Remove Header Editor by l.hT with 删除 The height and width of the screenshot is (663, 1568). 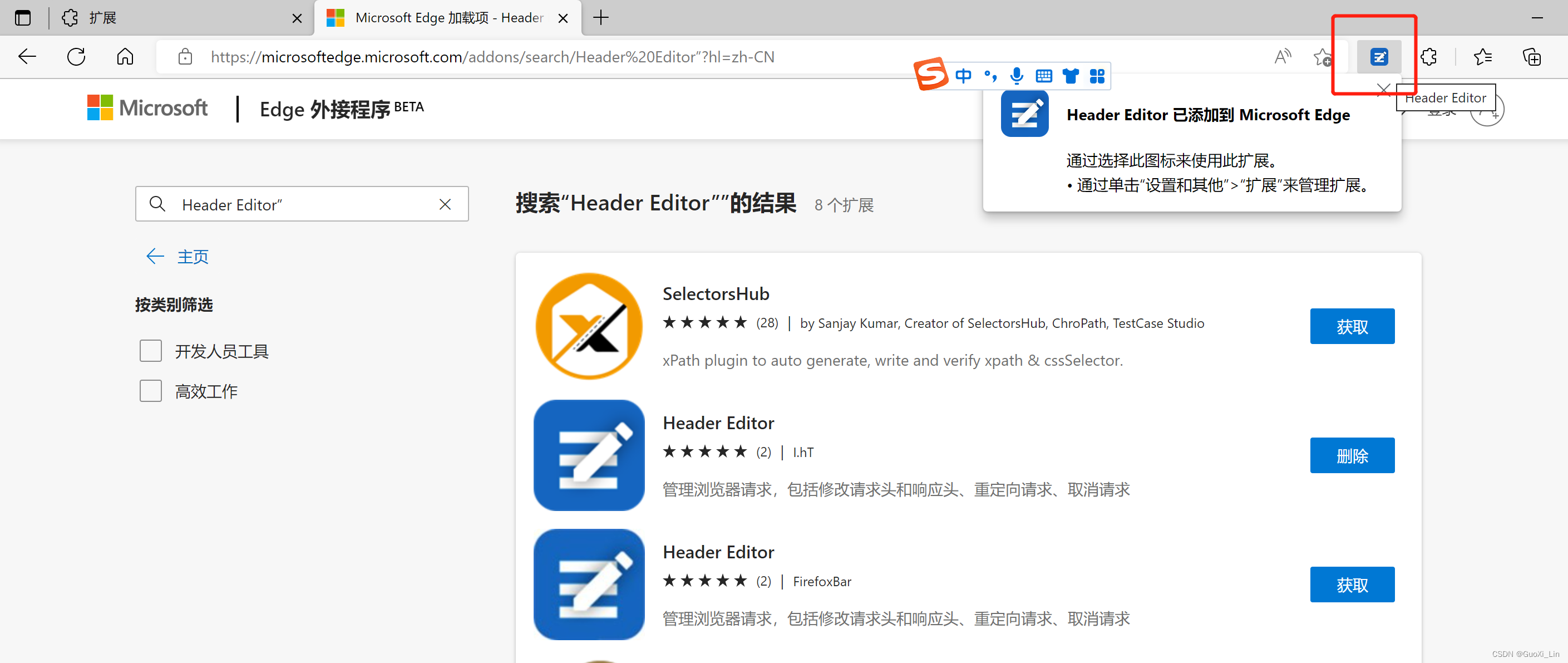click(1352, 455)
